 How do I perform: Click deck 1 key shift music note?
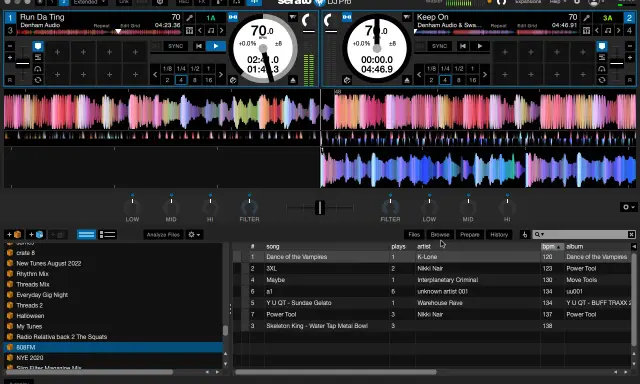[x=211, y=30]
